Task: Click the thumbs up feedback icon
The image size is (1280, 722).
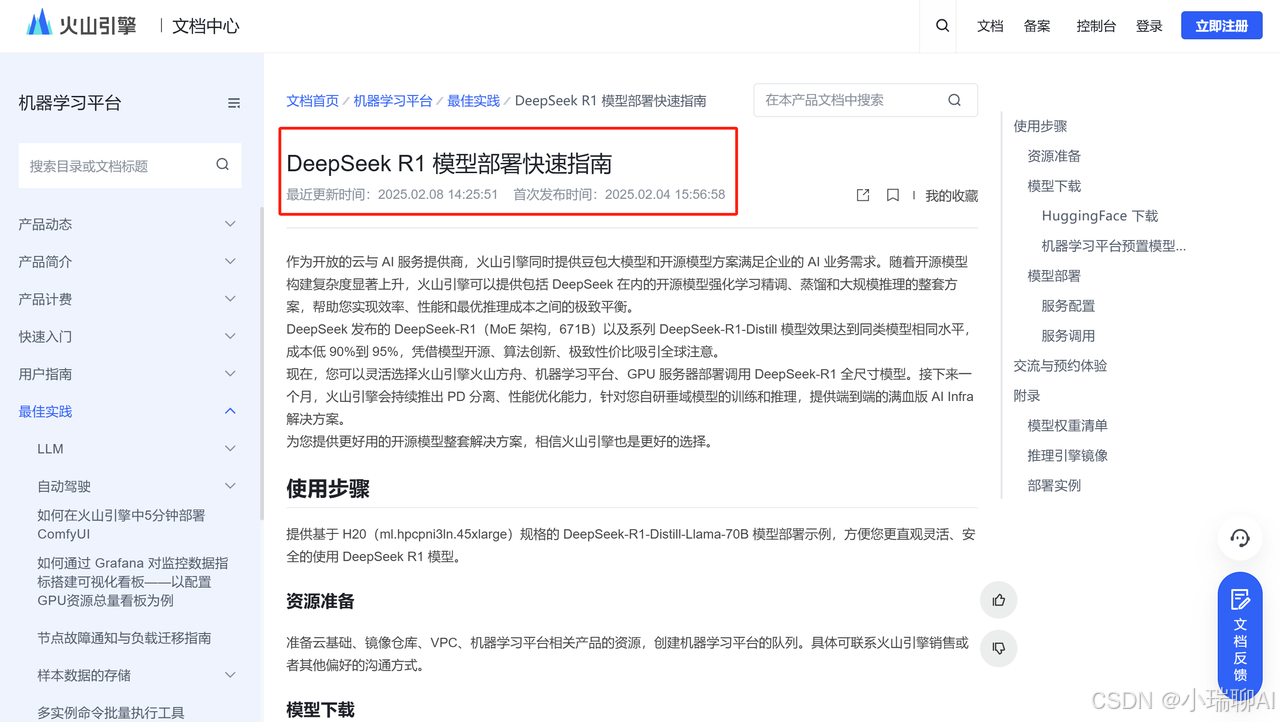Action: pyautogui.click(x=999, y=600)
